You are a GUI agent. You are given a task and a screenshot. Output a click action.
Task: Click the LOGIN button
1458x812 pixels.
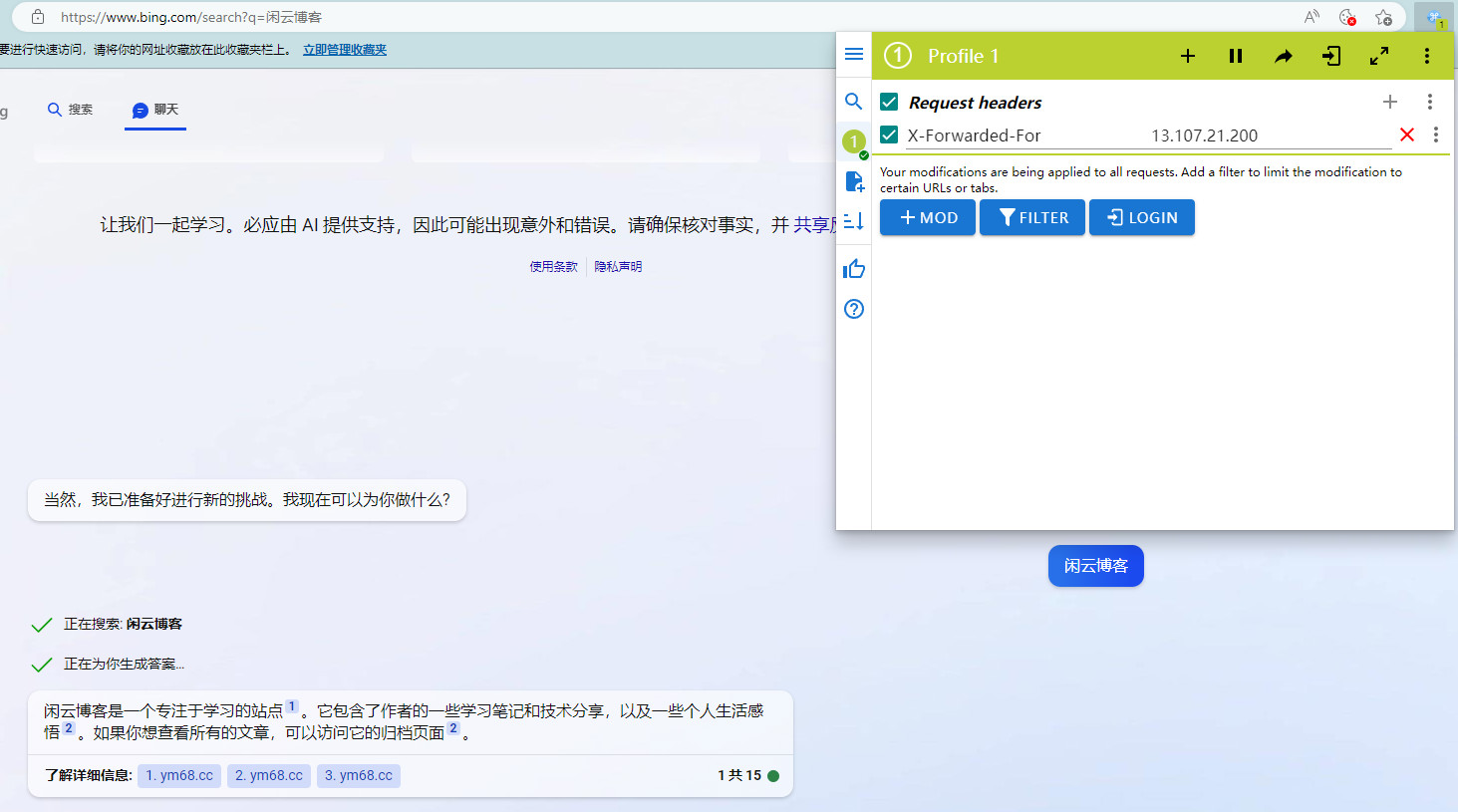click(x=1142, y=217)
